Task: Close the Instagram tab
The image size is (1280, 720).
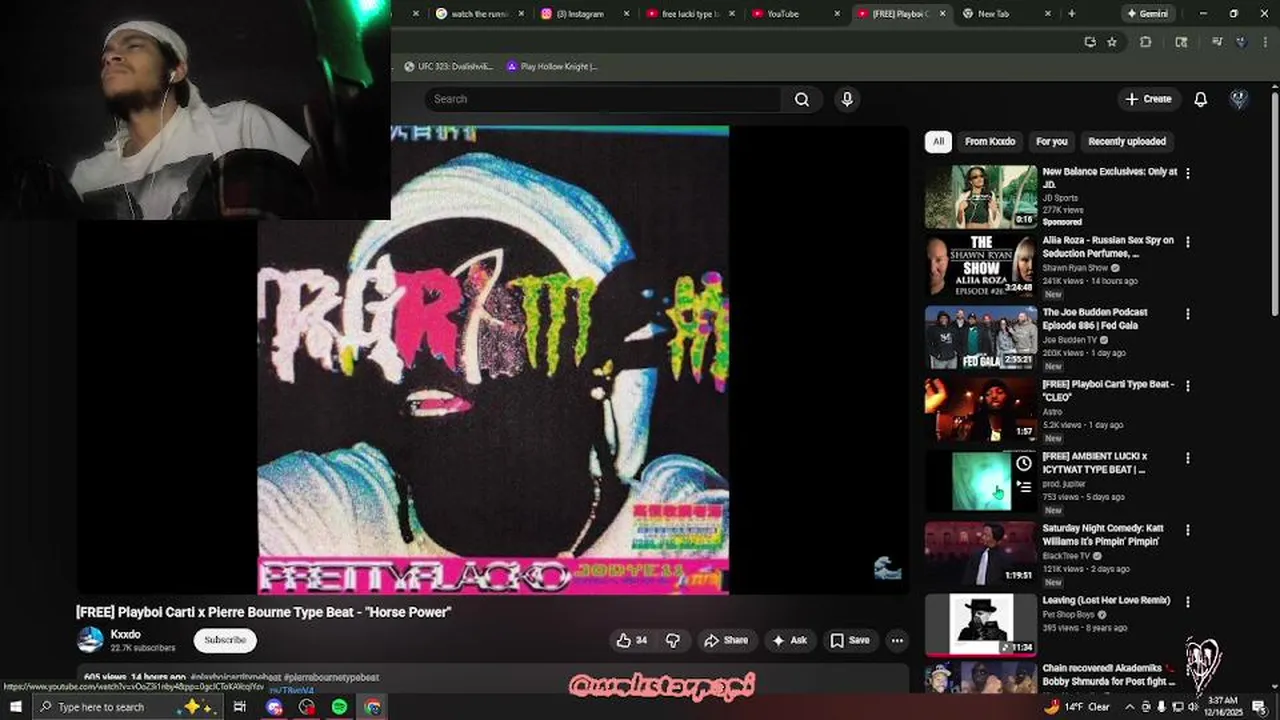Action: [x=627, y=14]
